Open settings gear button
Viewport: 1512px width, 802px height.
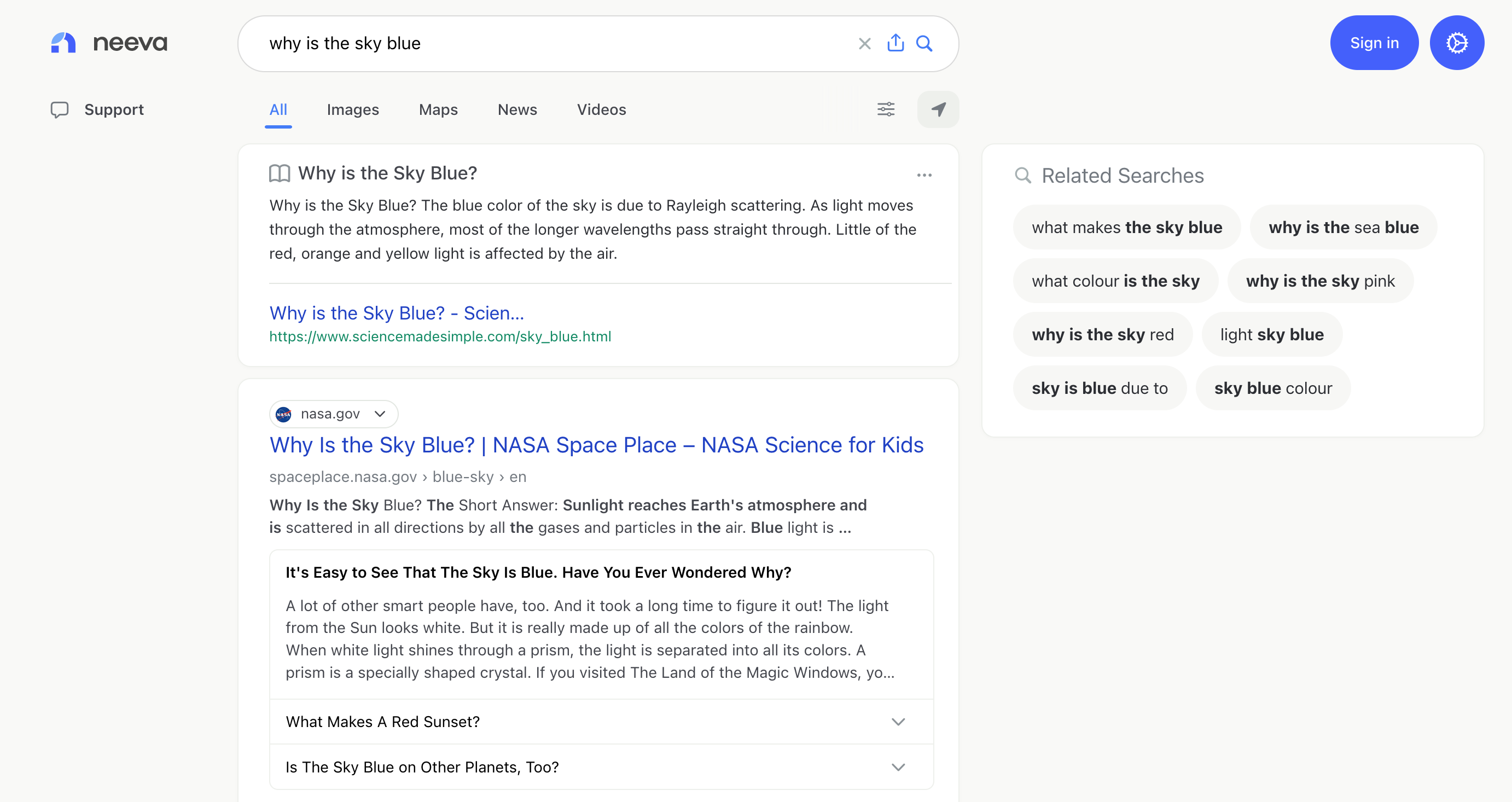coord(1457,43)
